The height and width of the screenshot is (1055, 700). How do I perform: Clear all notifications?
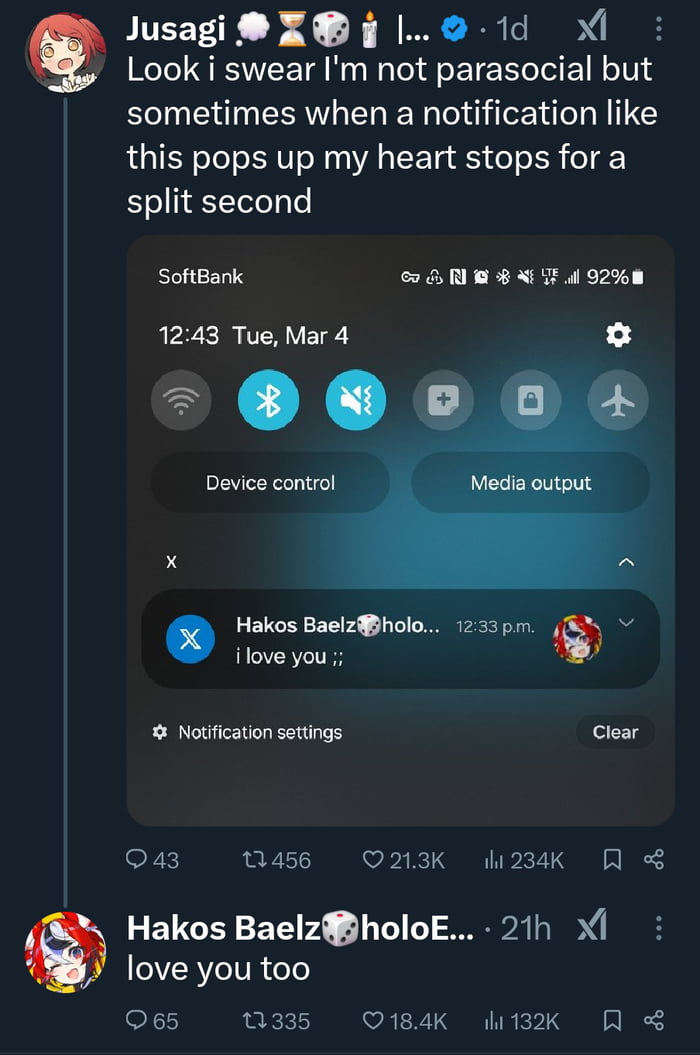click(x=615, y=732)
